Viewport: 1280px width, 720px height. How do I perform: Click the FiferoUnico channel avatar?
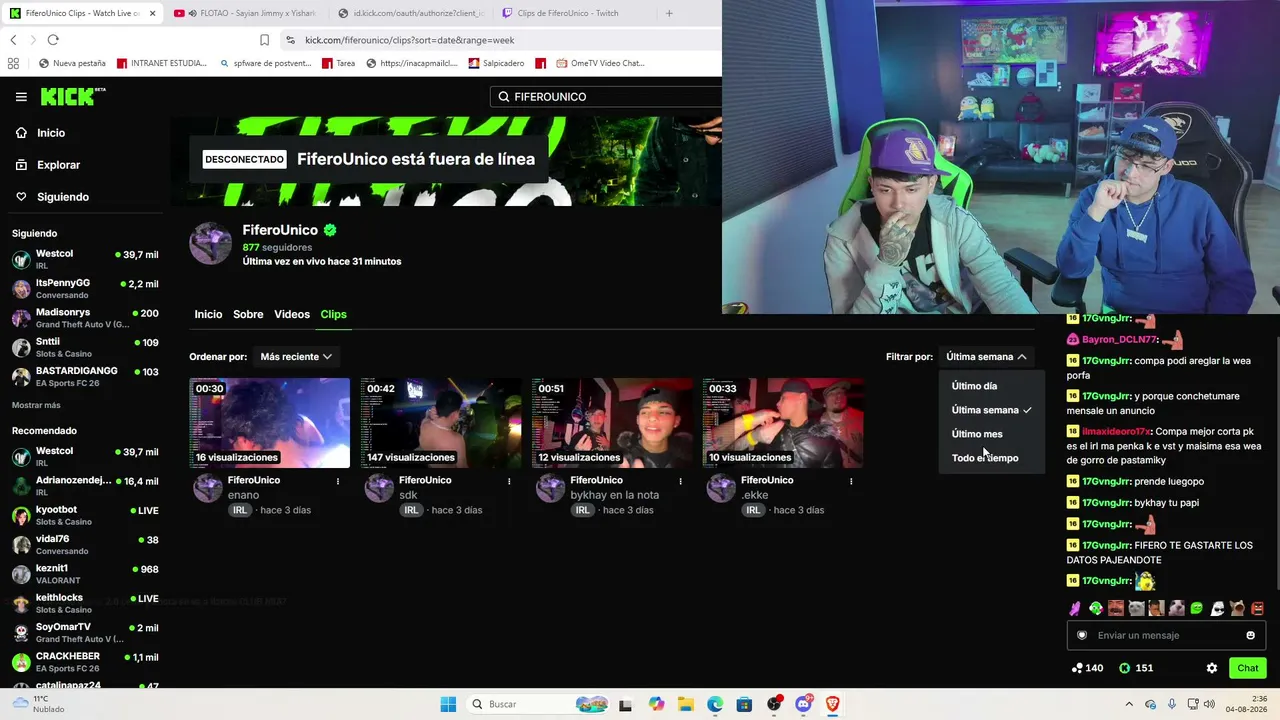[211, 243]
